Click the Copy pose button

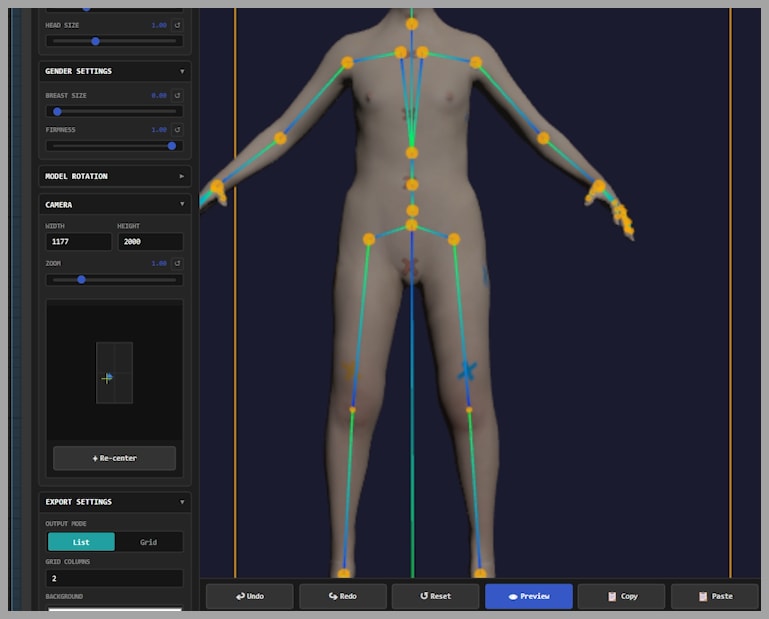621,596
